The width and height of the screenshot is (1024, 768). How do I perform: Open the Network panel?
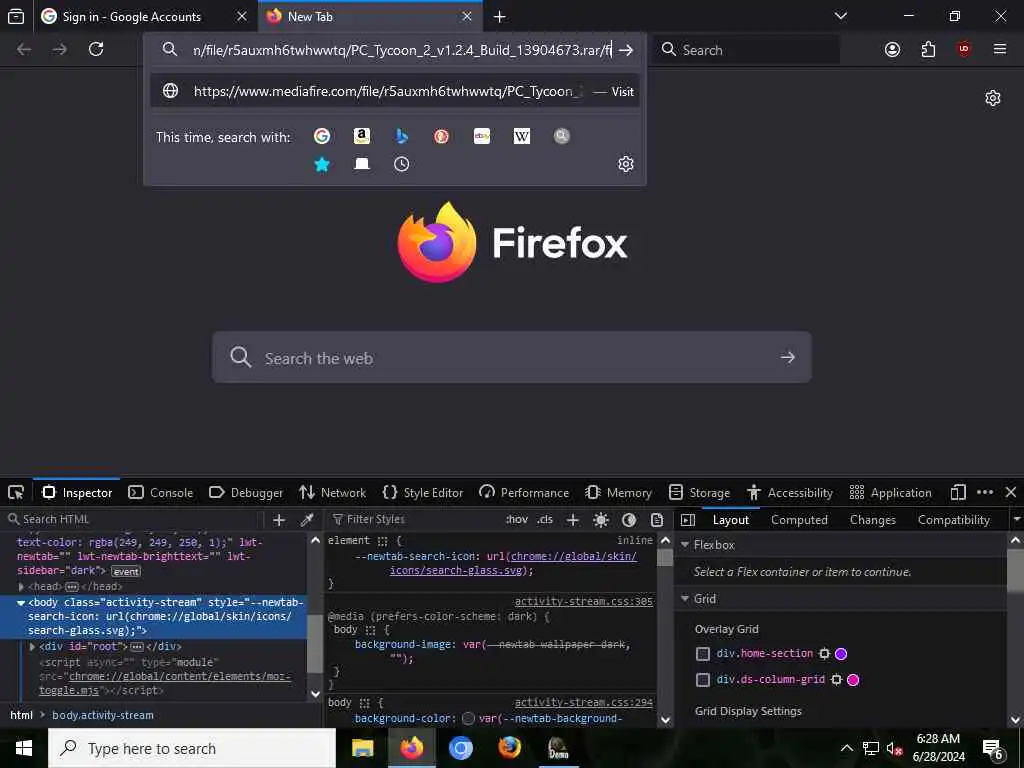coord(332,492)
